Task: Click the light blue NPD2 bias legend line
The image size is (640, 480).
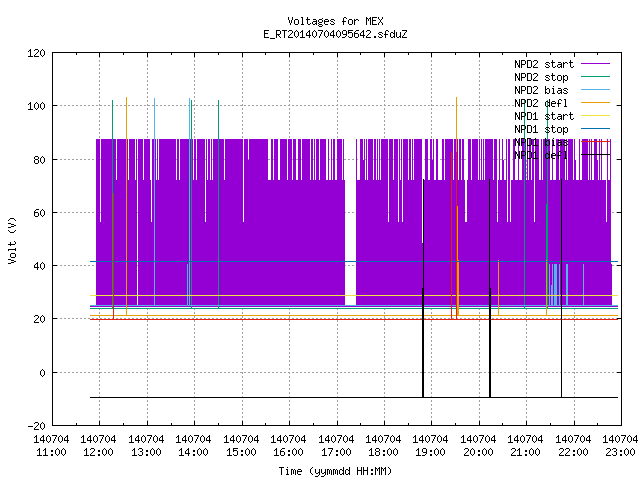Action: point(596,89)
